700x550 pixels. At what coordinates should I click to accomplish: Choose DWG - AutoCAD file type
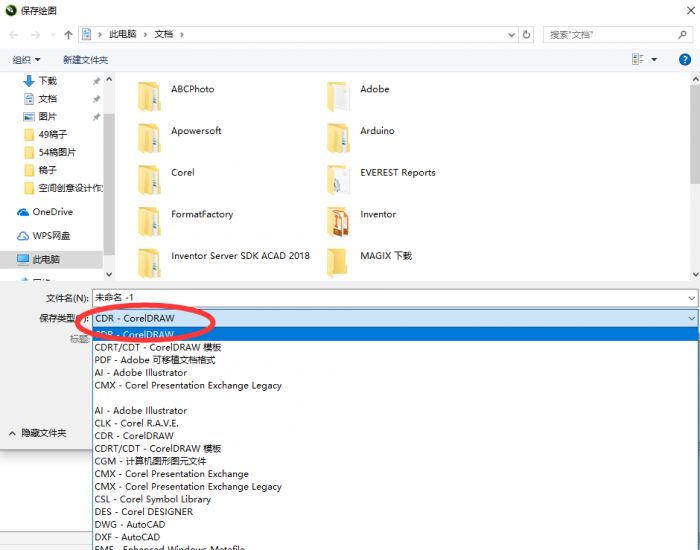click(130, 524)
